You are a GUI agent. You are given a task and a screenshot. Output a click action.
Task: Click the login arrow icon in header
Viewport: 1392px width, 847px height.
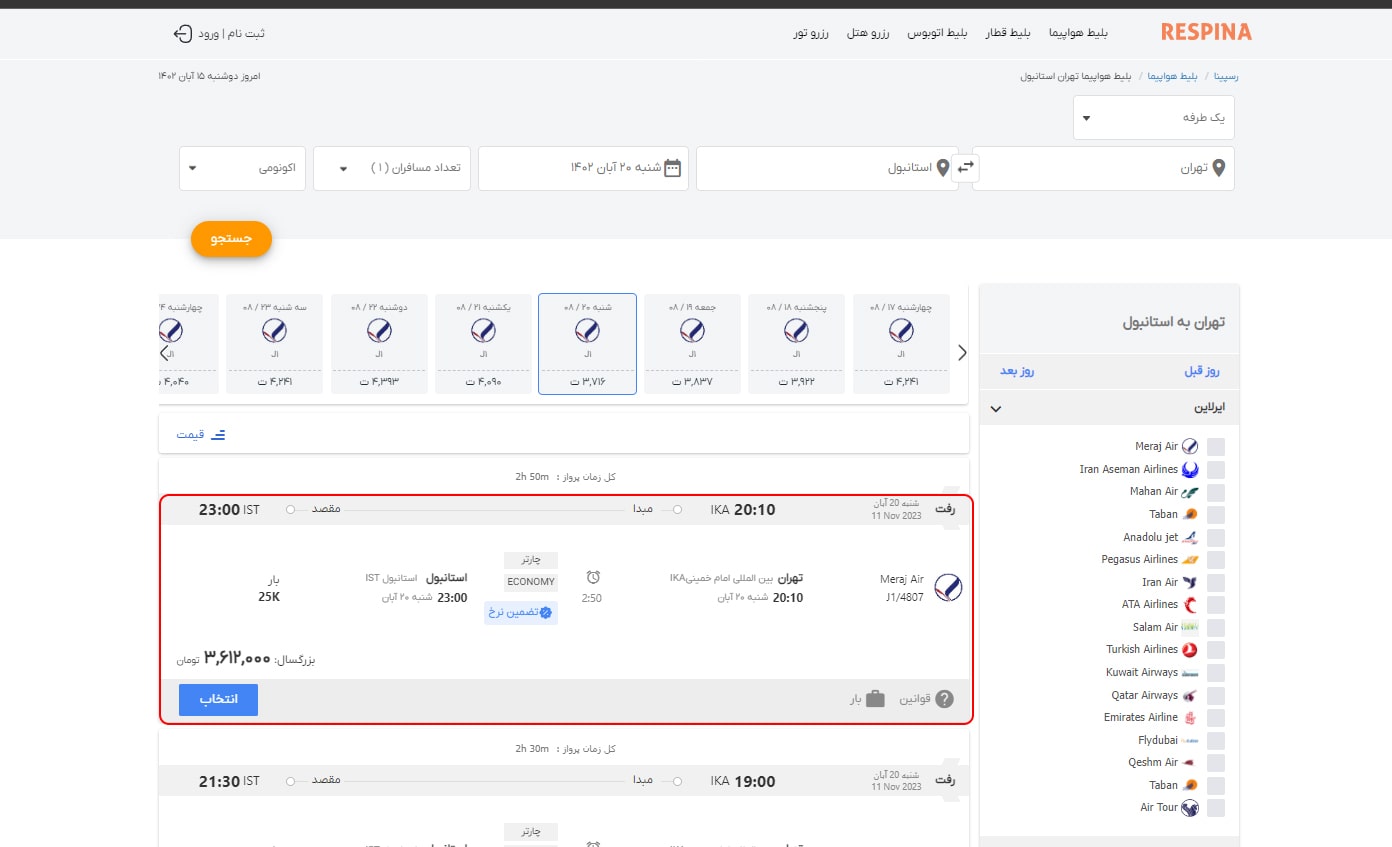tap(182, 33)
